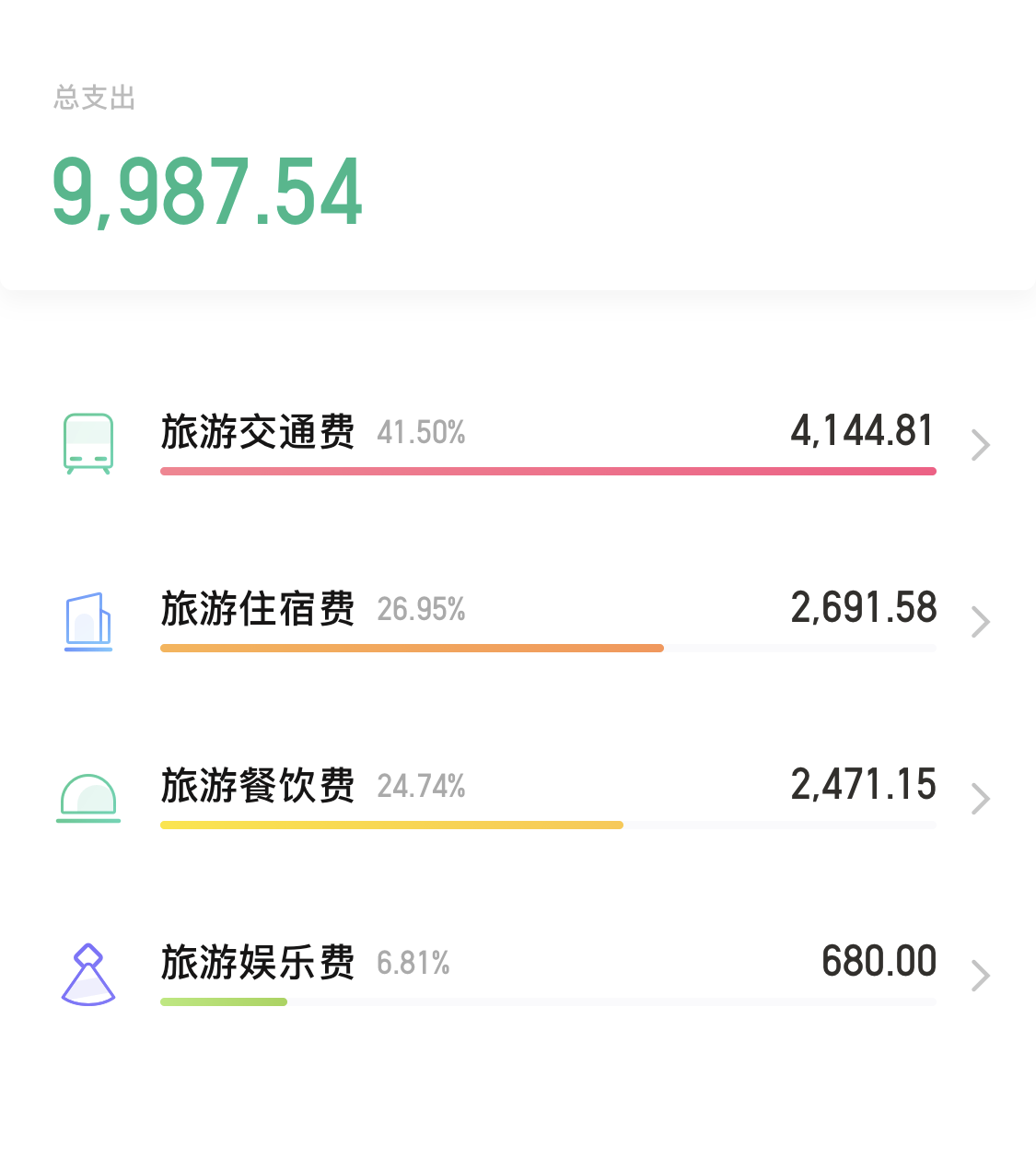This screenshot has height=1171, width=1036.
Task: Click the 总支出 heading
Action: coord(95,98)
